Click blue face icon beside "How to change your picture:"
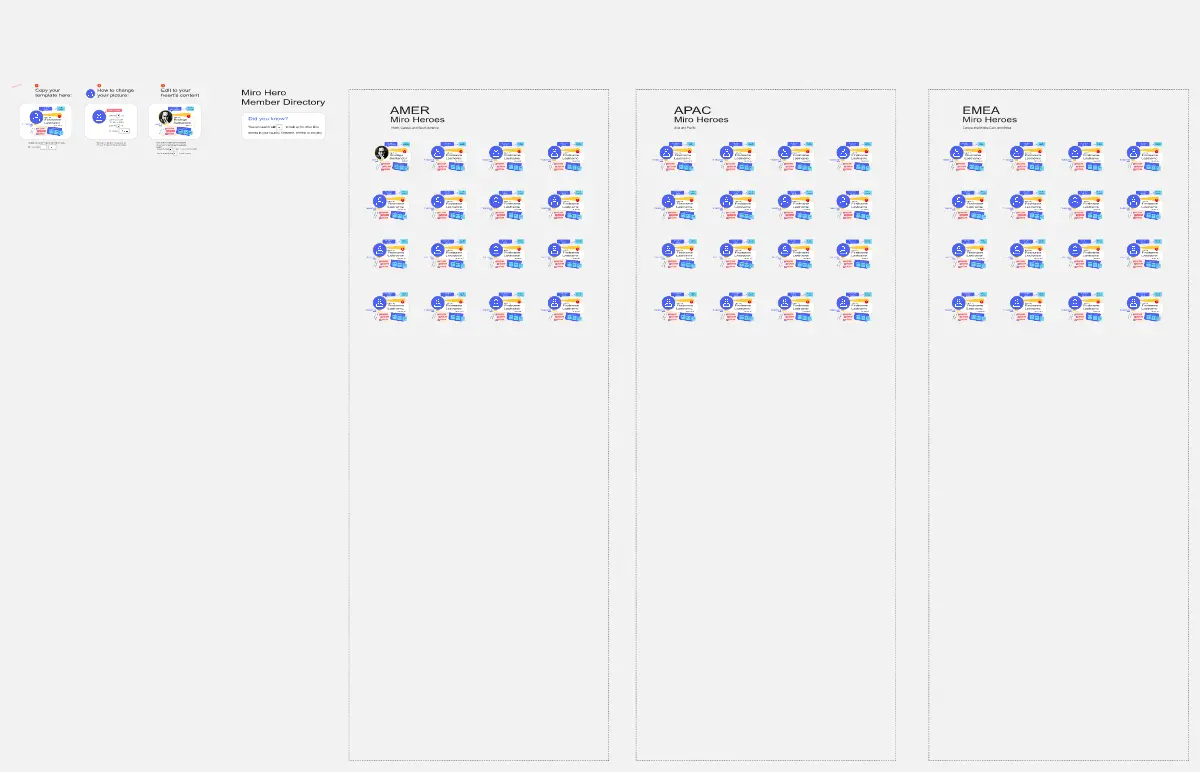This screenshot has width=1200, height=772. point(90,93)
